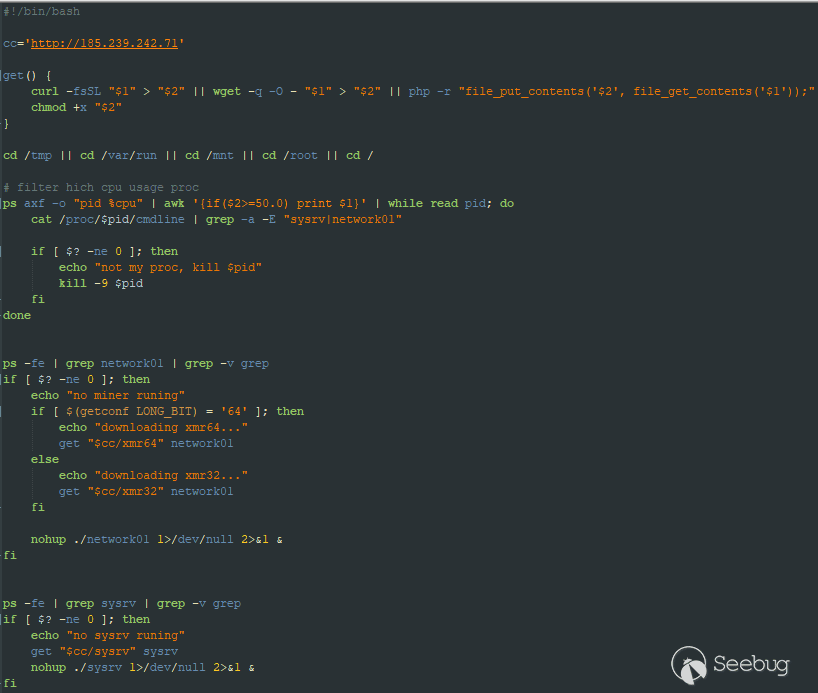Click the 'chmod +x "$2"' line

[x=76, y=107]
